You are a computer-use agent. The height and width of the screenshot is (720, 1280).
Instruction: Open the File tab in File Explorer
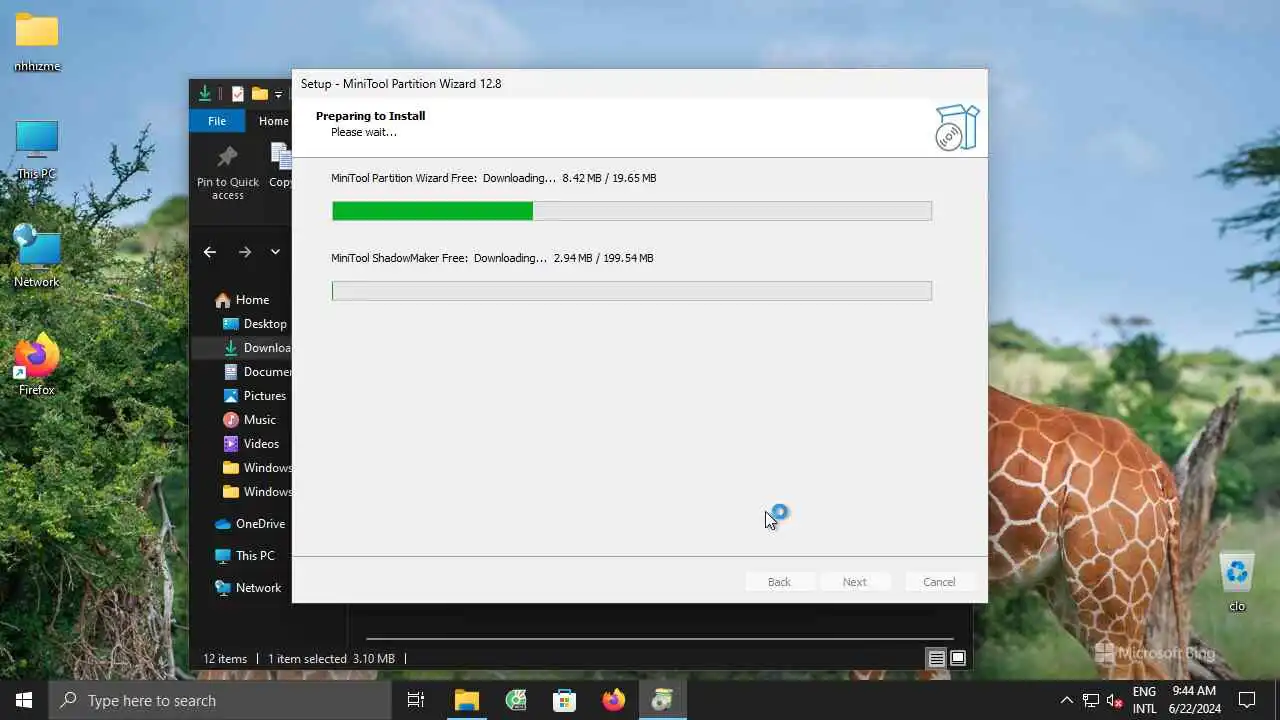(217, 121)
